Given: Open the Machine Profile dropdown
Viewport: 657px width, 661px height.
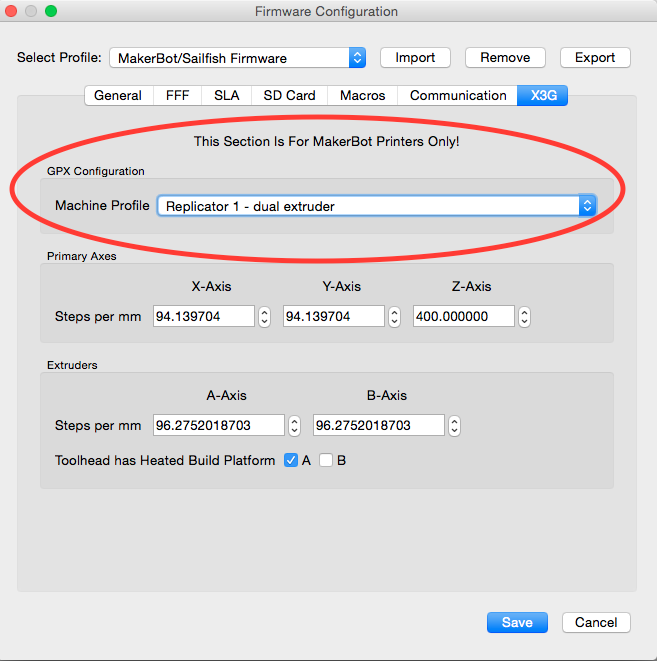Looking at the screenshot, I should (376, 206).
